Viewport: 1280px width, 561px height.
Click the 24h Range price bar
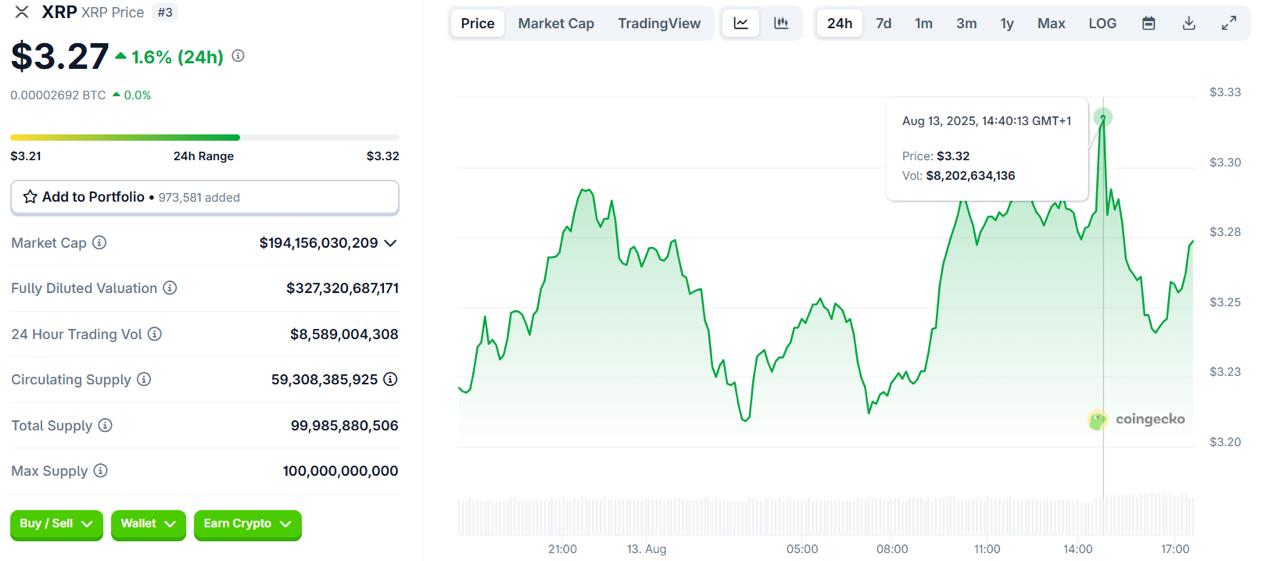204,137
